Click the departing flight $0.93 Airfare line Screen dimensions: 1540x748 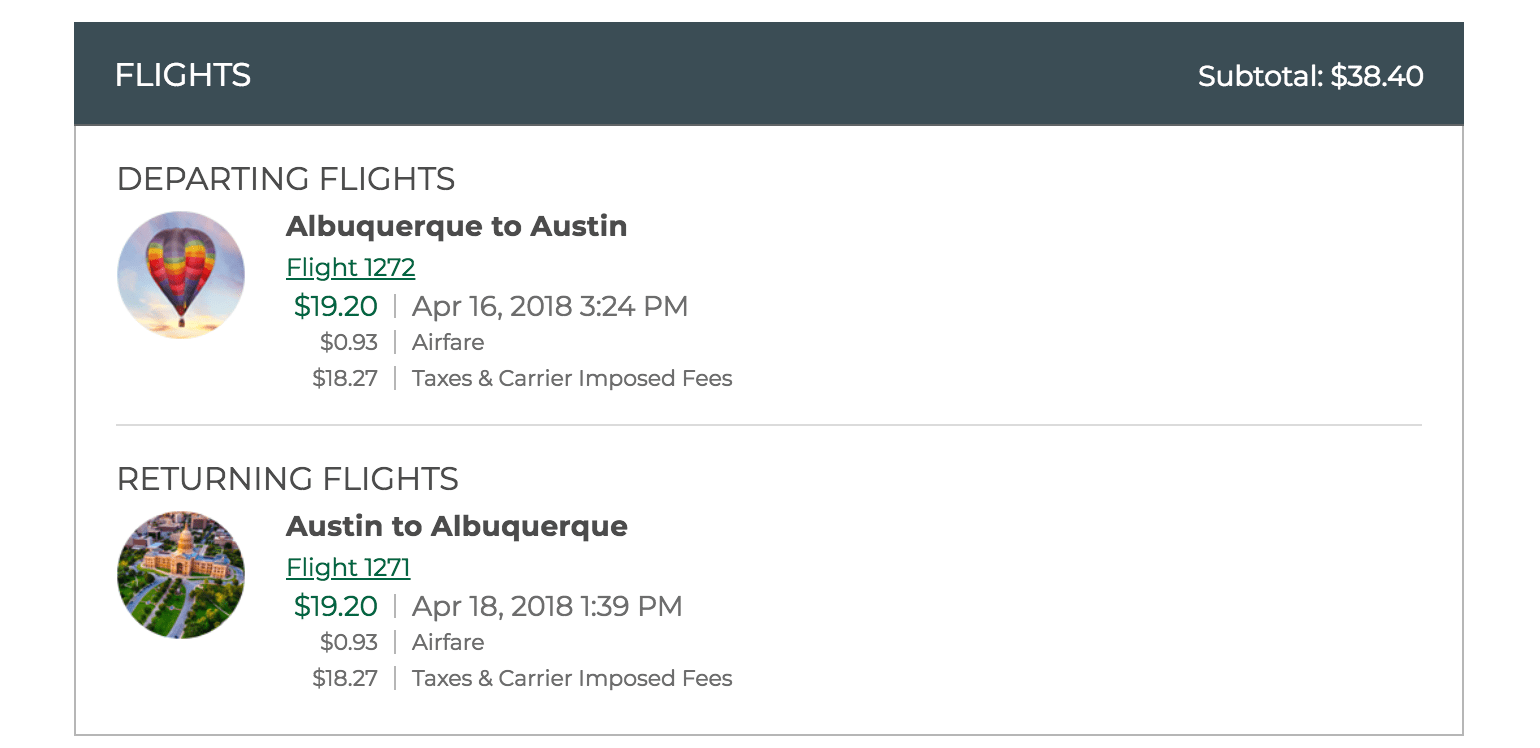447,342
